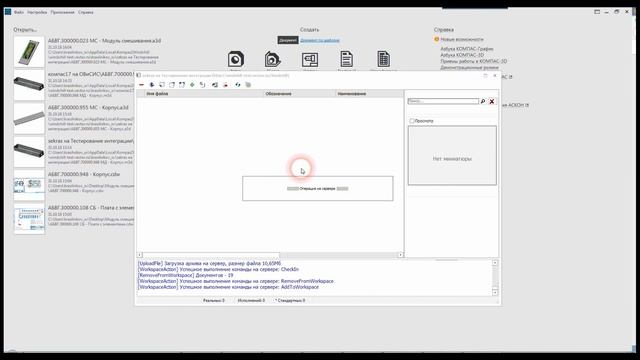Click the grey last icon in dialog toolbar
Screen dimensions: 640x360
coord(248,85)
